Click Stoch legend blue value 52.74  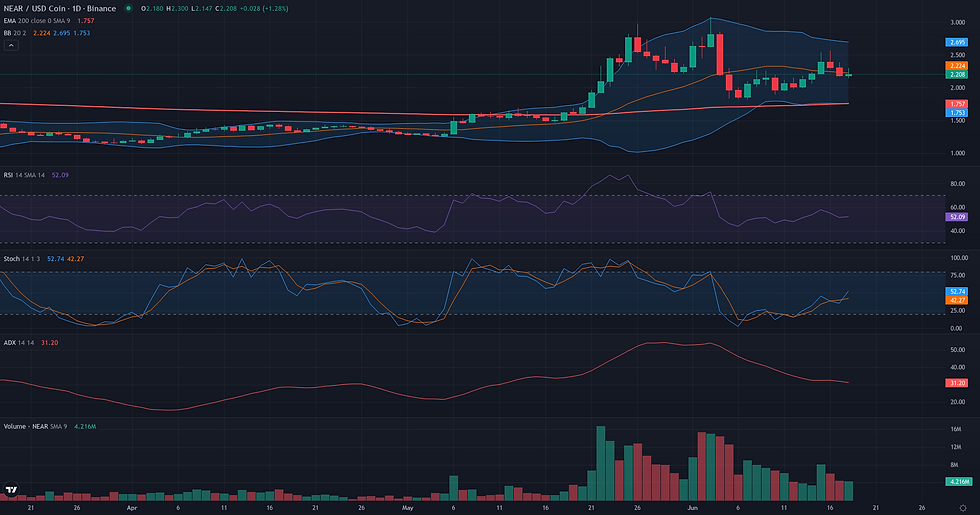click(x=56, y=259)
